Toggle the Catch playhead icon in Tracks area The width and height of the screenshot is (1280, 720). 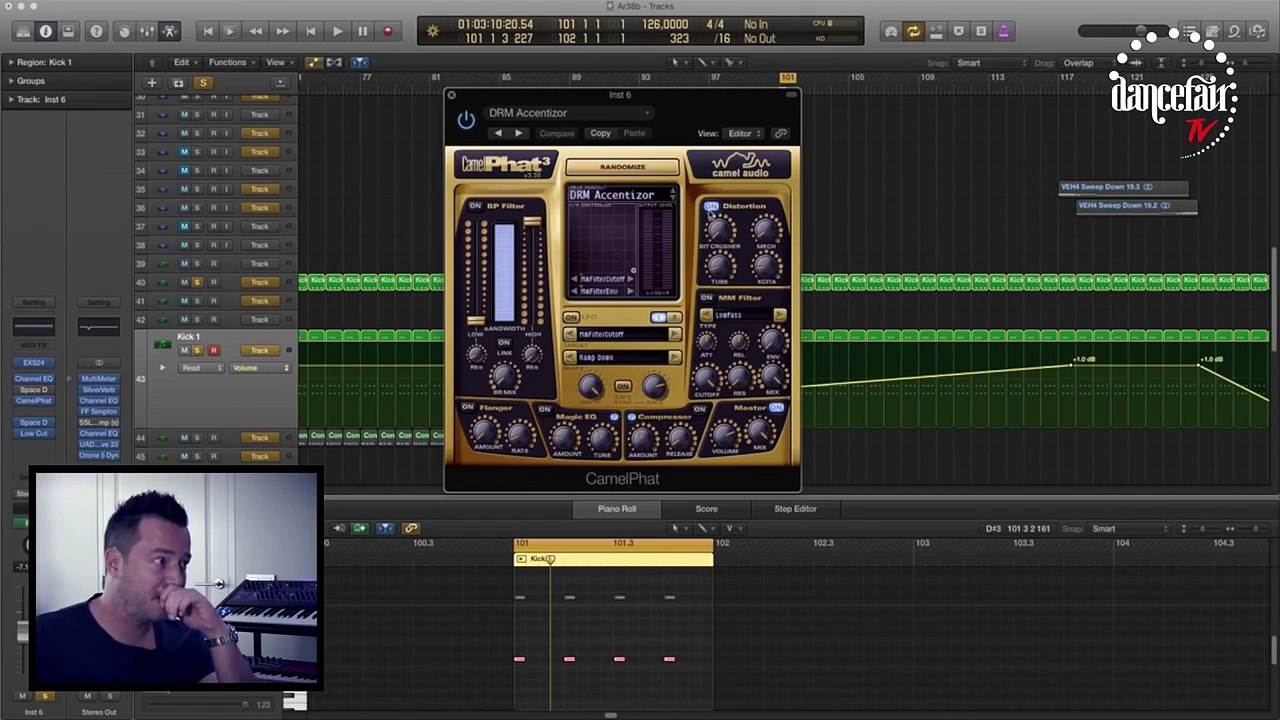[359, 62]
